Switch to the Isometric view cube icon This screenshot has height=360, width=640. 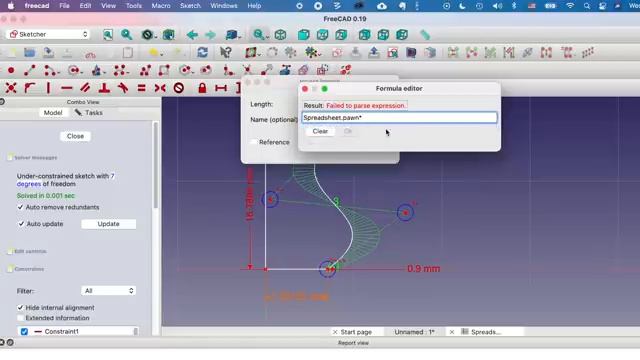click(280, 35)
